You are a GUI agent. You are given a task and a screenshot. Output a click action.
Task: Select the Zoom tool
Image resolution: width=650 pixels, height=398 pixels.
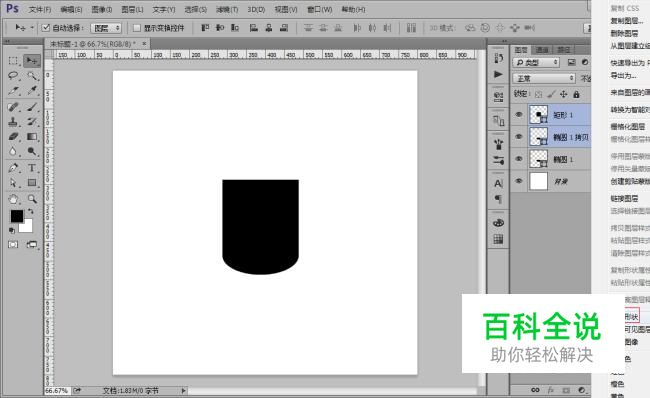point(32,199)
